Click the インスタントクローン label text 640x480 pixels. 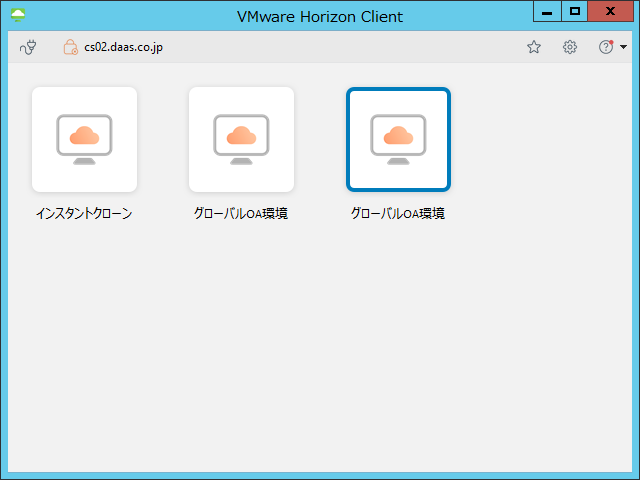84,213
